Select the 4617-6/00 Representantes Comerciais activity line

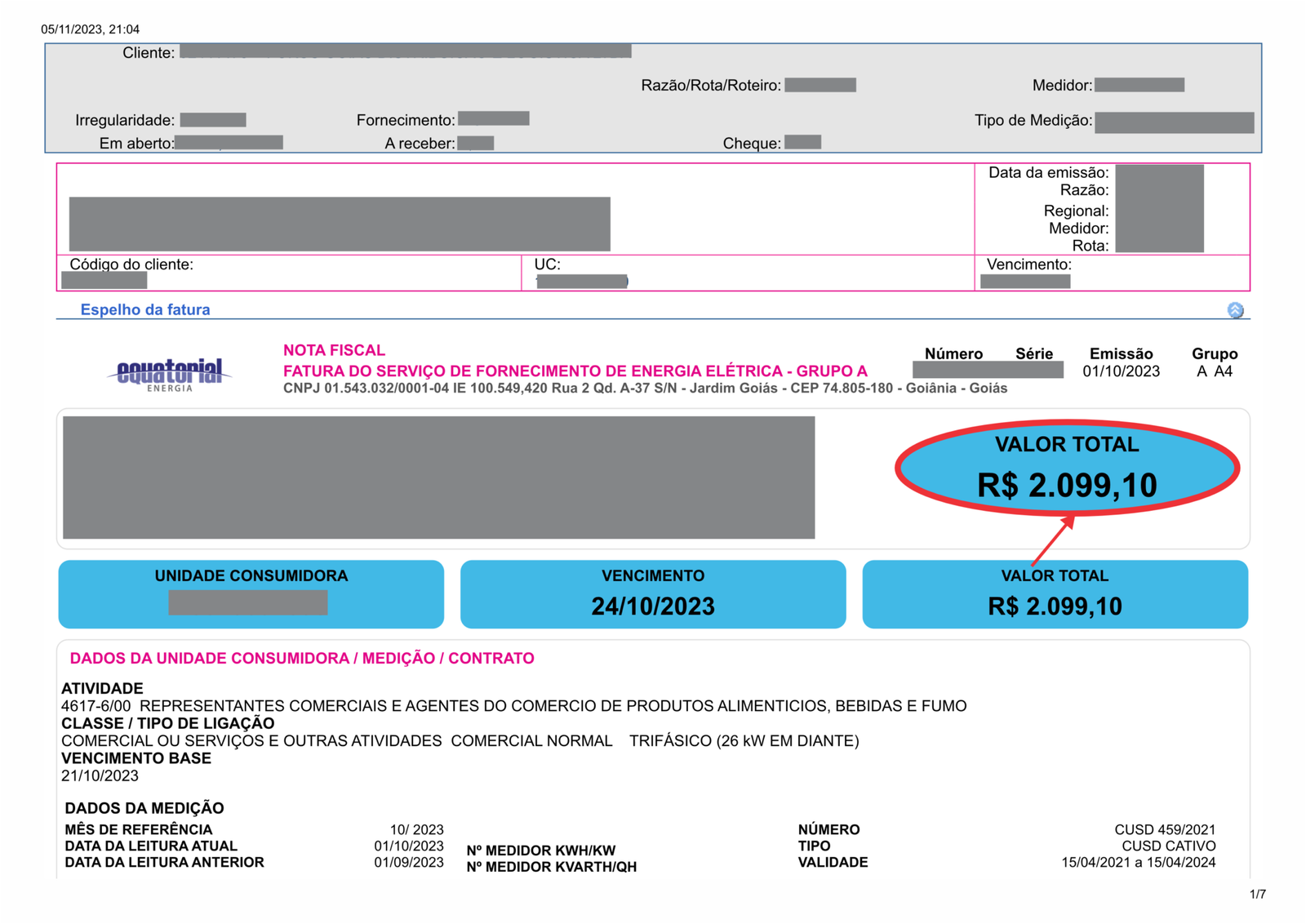tap(513, 706)
